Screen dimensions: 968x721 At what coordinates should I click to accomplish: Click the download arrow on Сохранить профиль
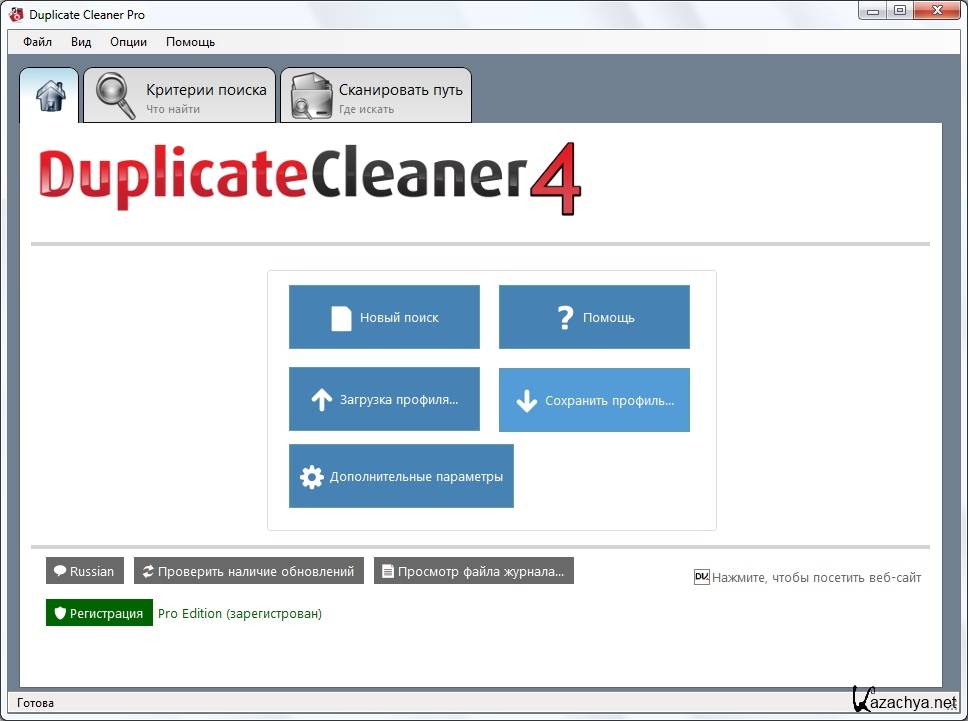(527, 401)
